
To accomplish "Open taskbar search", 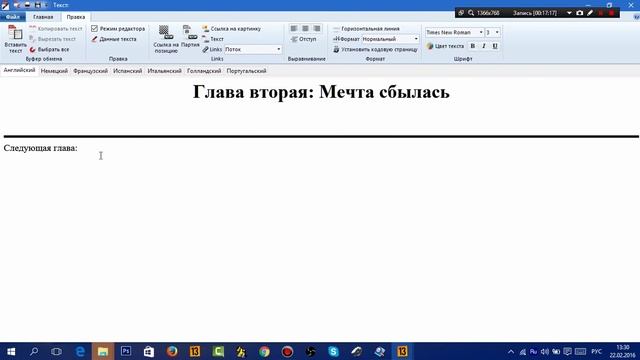I will click(34, 351).
